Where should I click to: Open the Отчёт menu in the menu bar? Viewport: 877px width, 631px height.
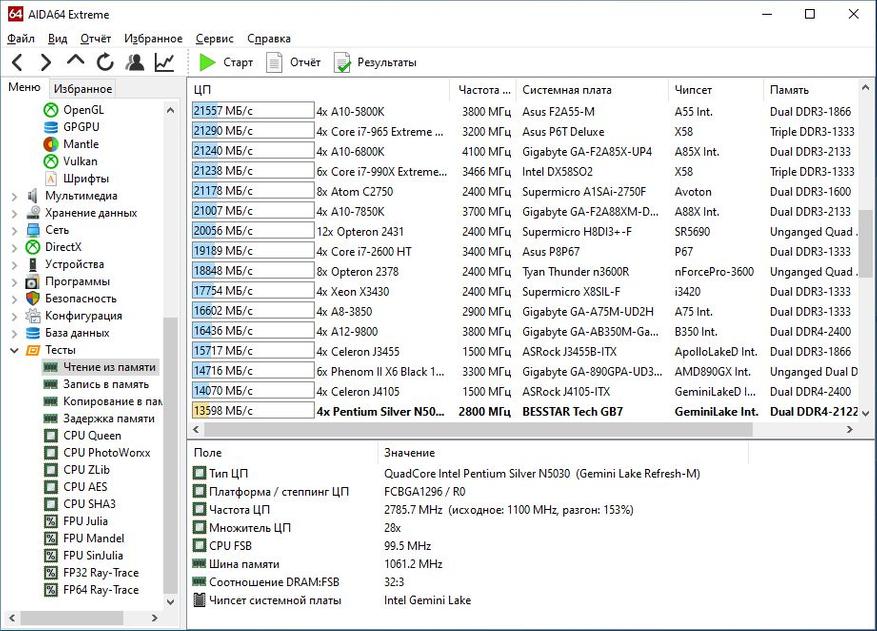pos(96,39)
